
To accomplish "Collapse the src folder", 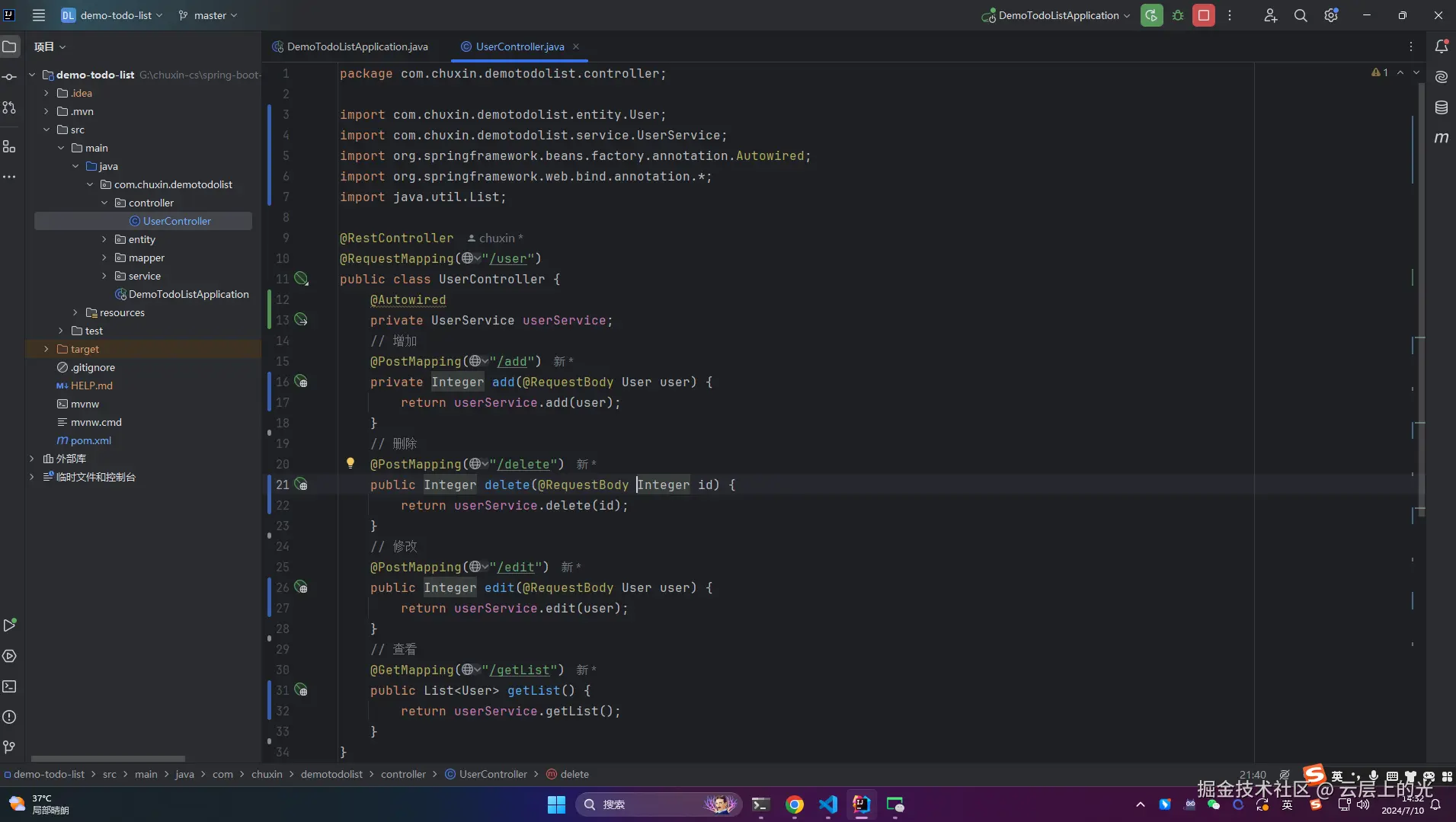I will tap(46, 130).
